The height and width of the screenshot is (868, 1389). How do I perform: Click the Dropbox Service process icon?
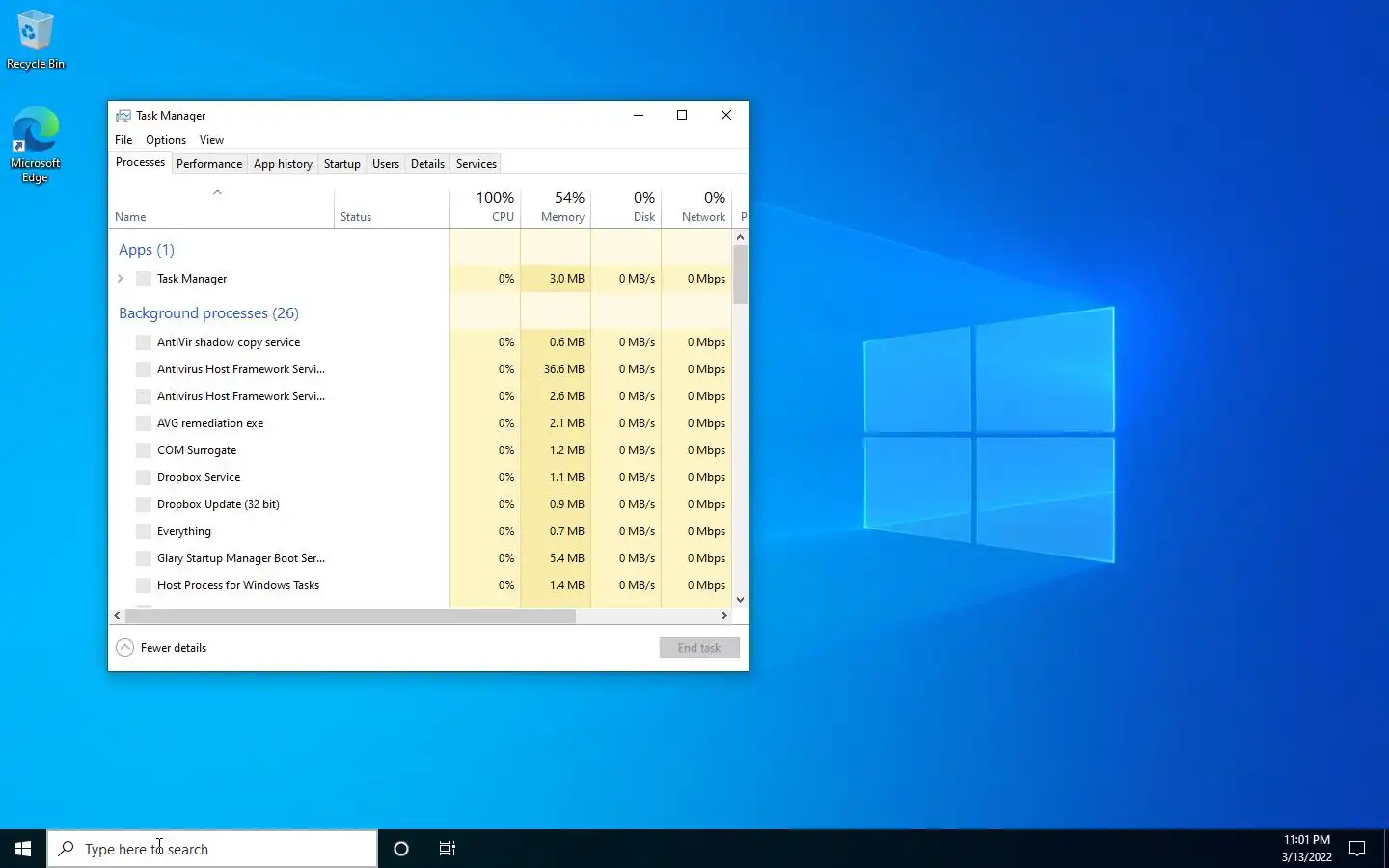click(144, 477)
